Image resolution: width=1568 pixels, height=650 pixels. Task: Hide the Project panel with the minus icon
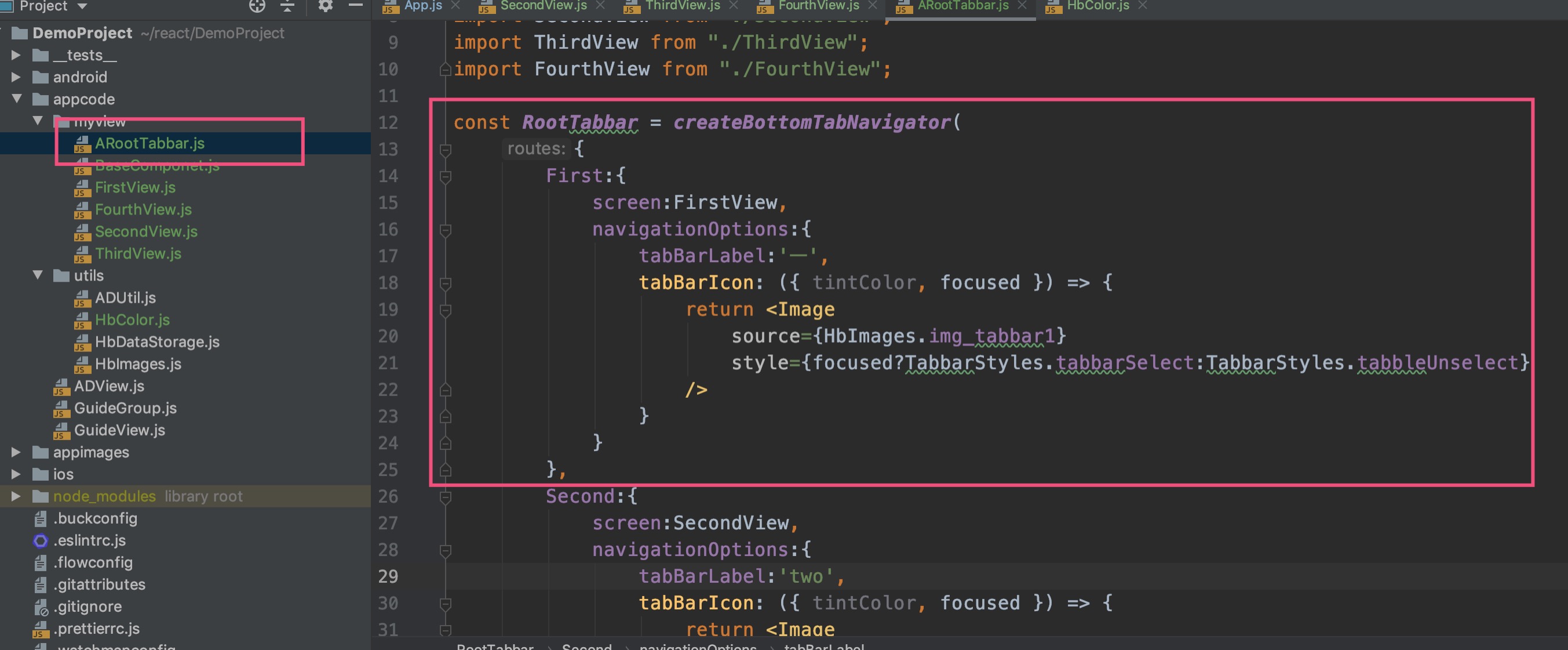click(355, 5)
